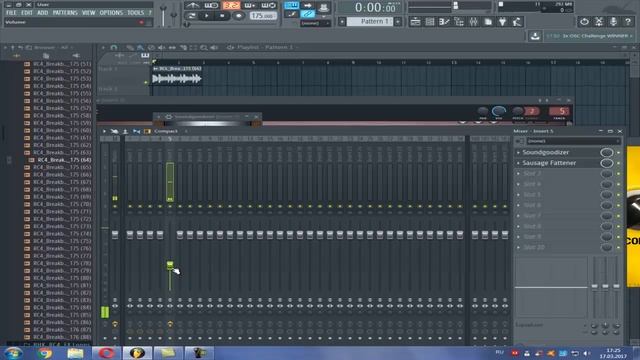This screenshot has width=640, height=360.
Task: Open Chrome from the taskbar
Action: (45, 353)
